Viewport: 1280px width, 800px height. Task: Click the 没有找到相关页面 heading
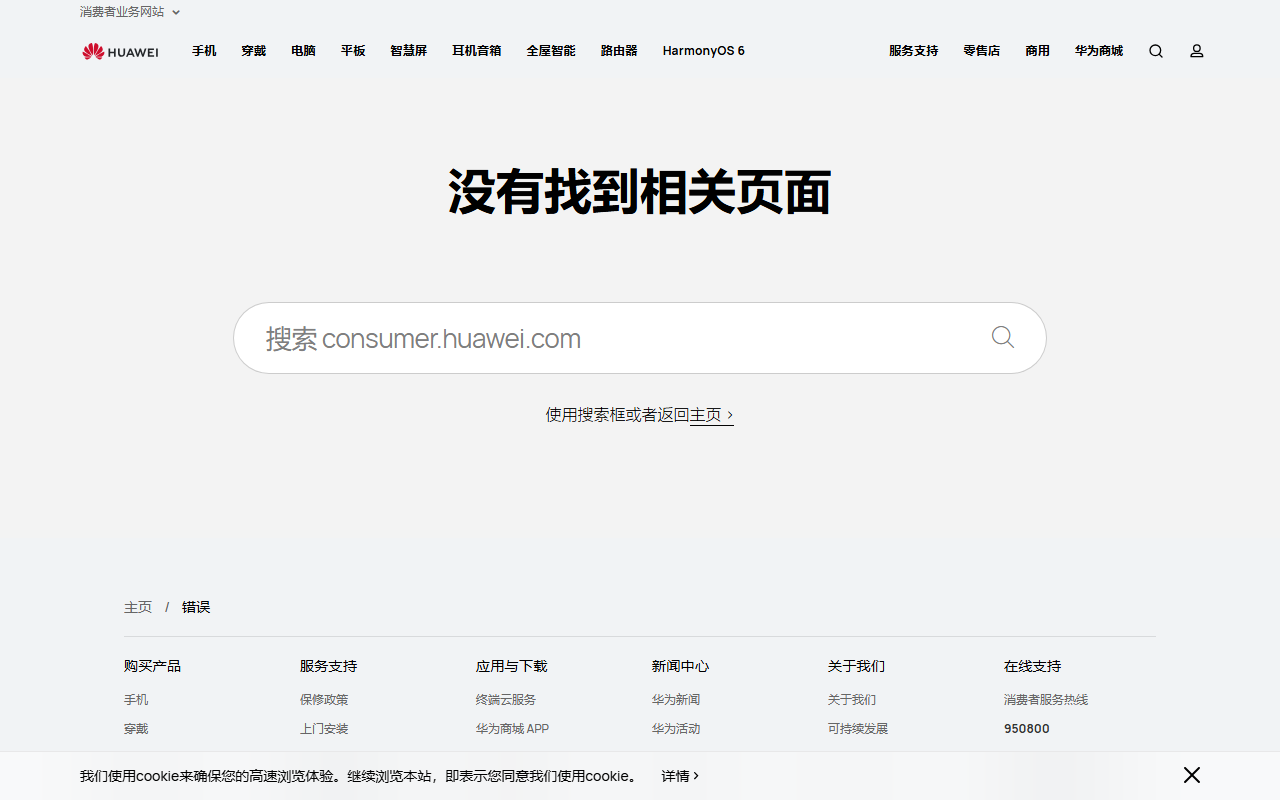coord(640,192)
